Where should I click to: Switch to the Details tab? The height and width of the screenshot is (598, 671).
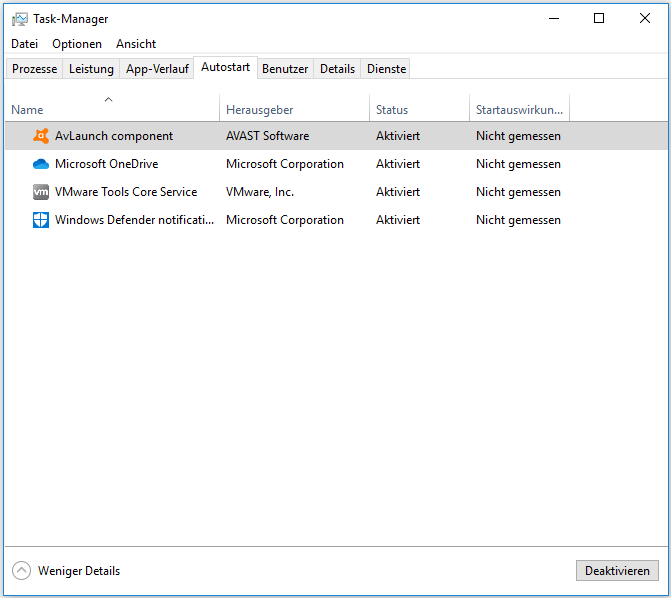point(337,69)
